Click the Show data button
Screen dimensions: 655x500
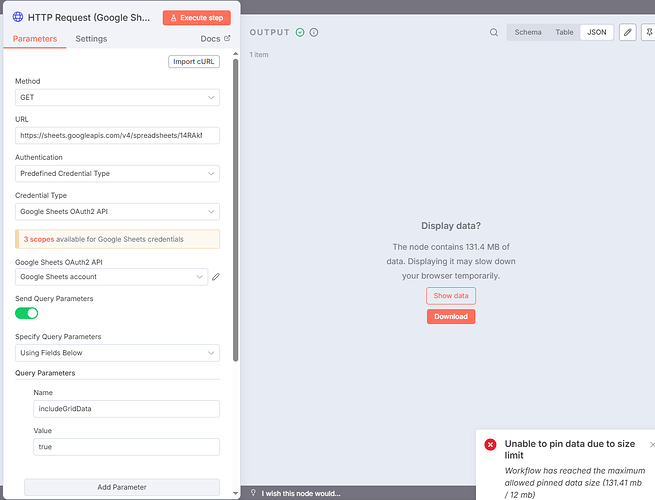point(451,296)
